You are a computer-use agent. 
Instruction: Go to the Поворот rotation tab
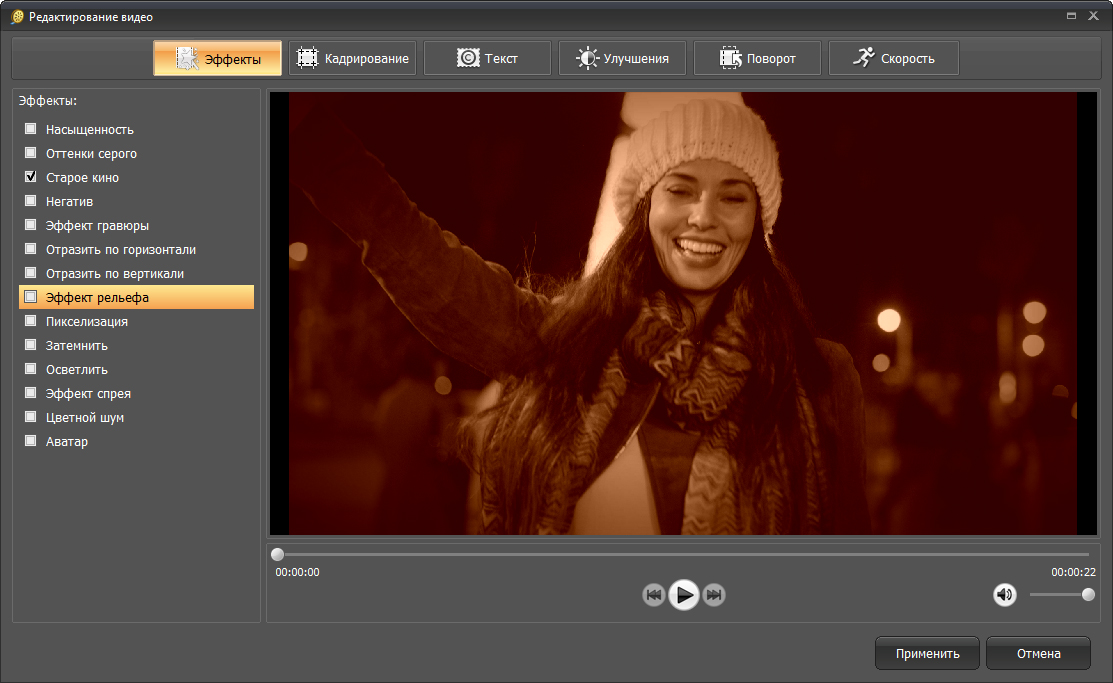click(757, 59)
